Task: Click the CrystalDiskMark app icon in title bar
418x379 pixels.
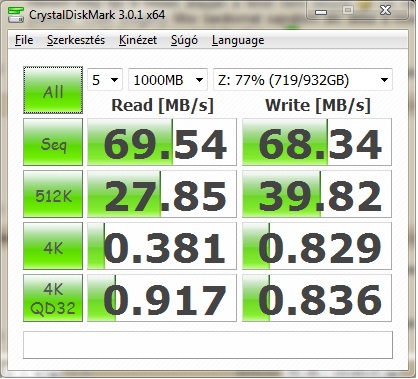Action: pyautogui.click(x=16, y=14)
